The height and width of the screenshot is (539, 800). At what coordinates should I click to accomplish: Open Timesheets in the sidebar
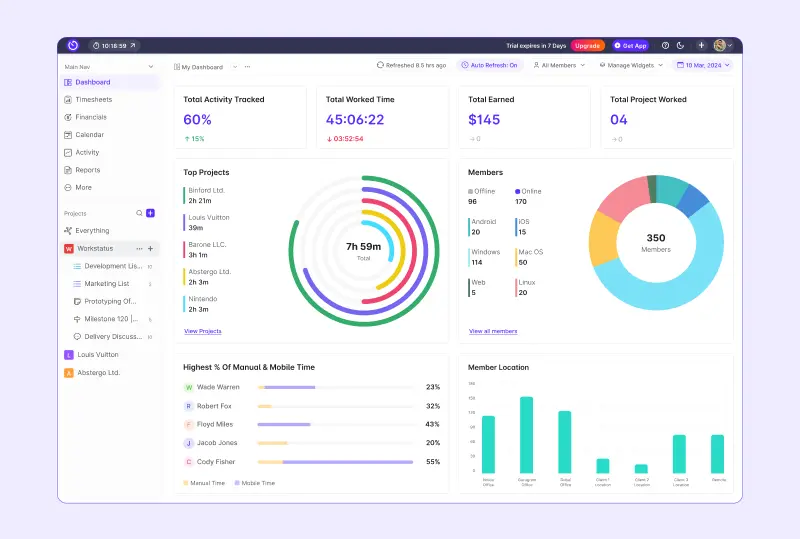point(93,100)
